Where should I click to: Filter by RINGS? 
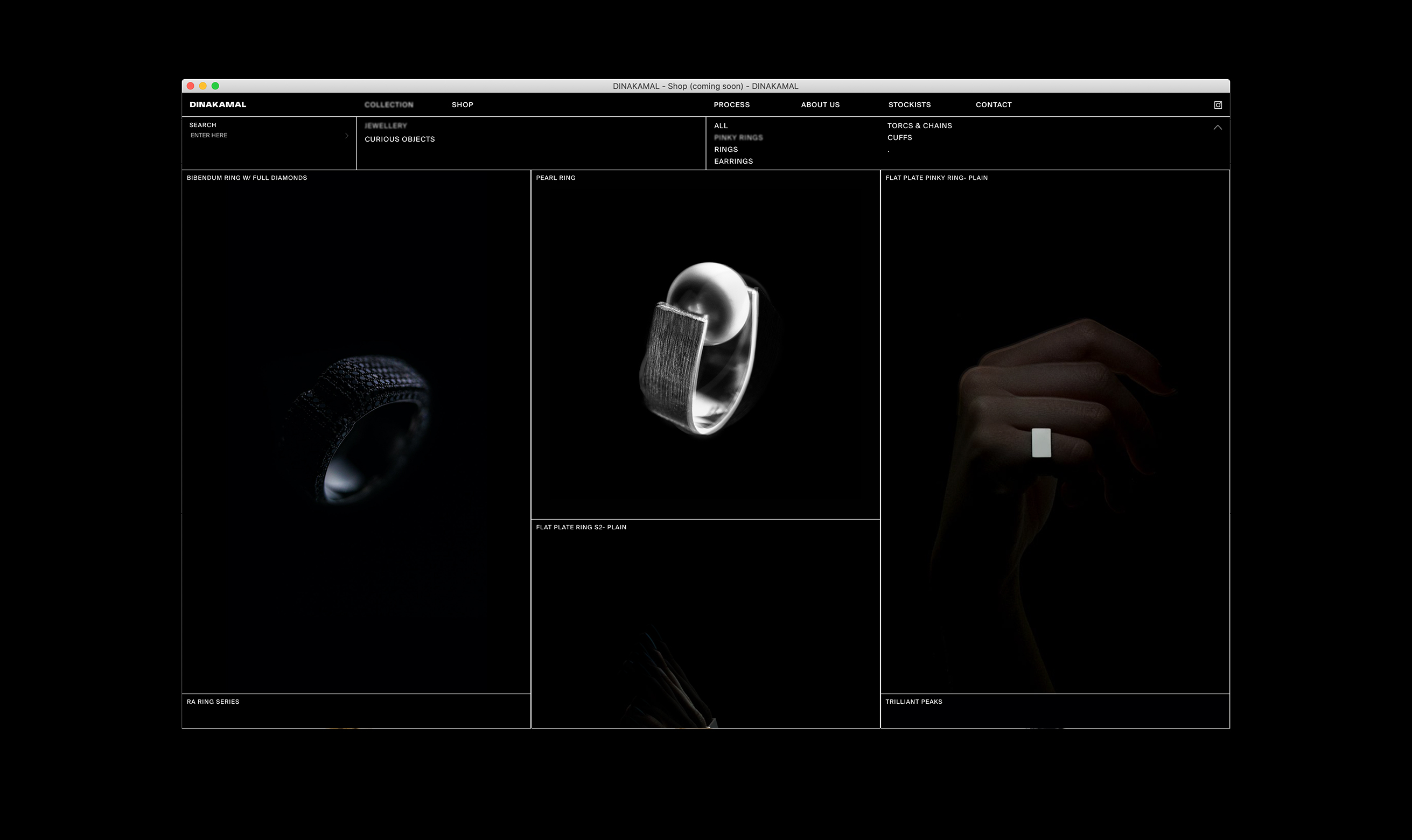click(725, 150)
